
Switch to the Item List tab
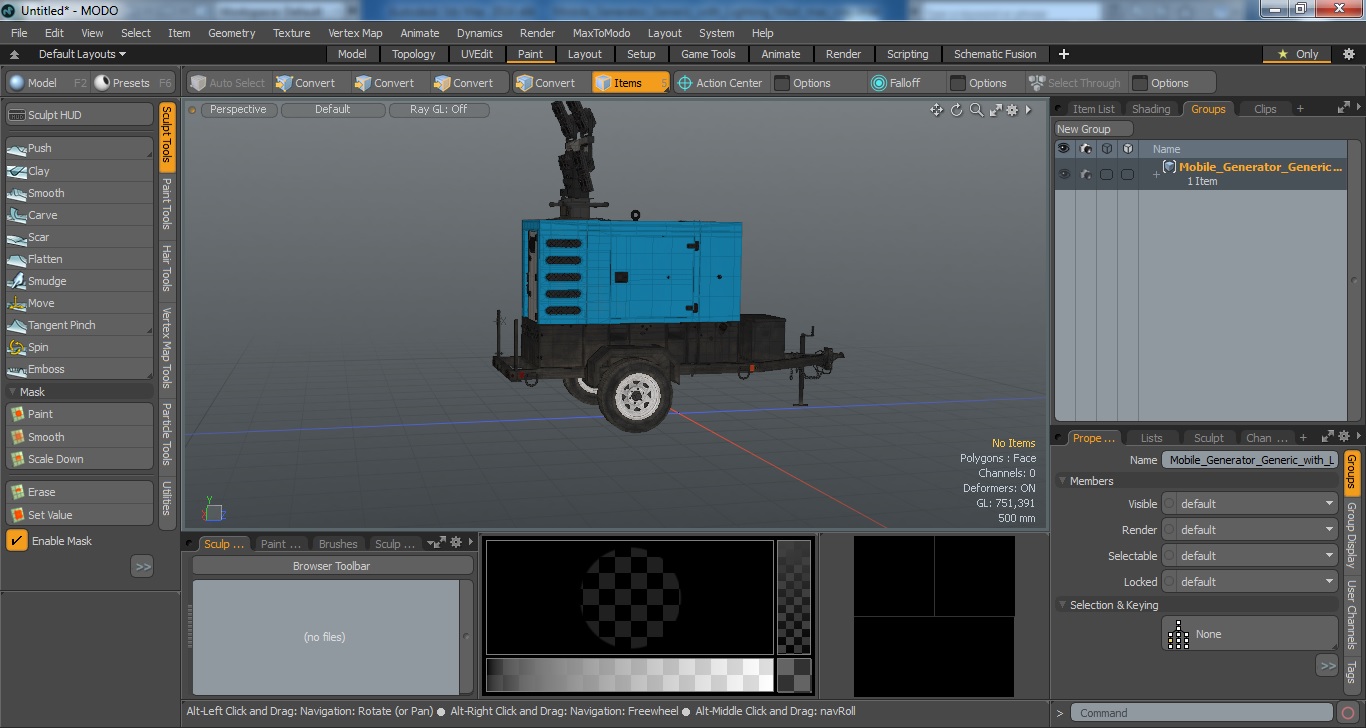(x=1093, y=109)
